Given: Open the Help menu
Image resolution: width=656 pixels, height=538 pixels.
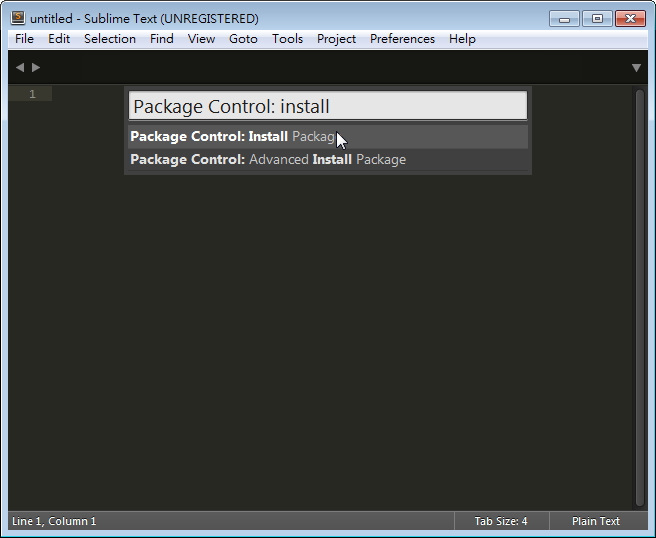Looking at the screenshot, I should pyautogui.click(x=462, y=39).
